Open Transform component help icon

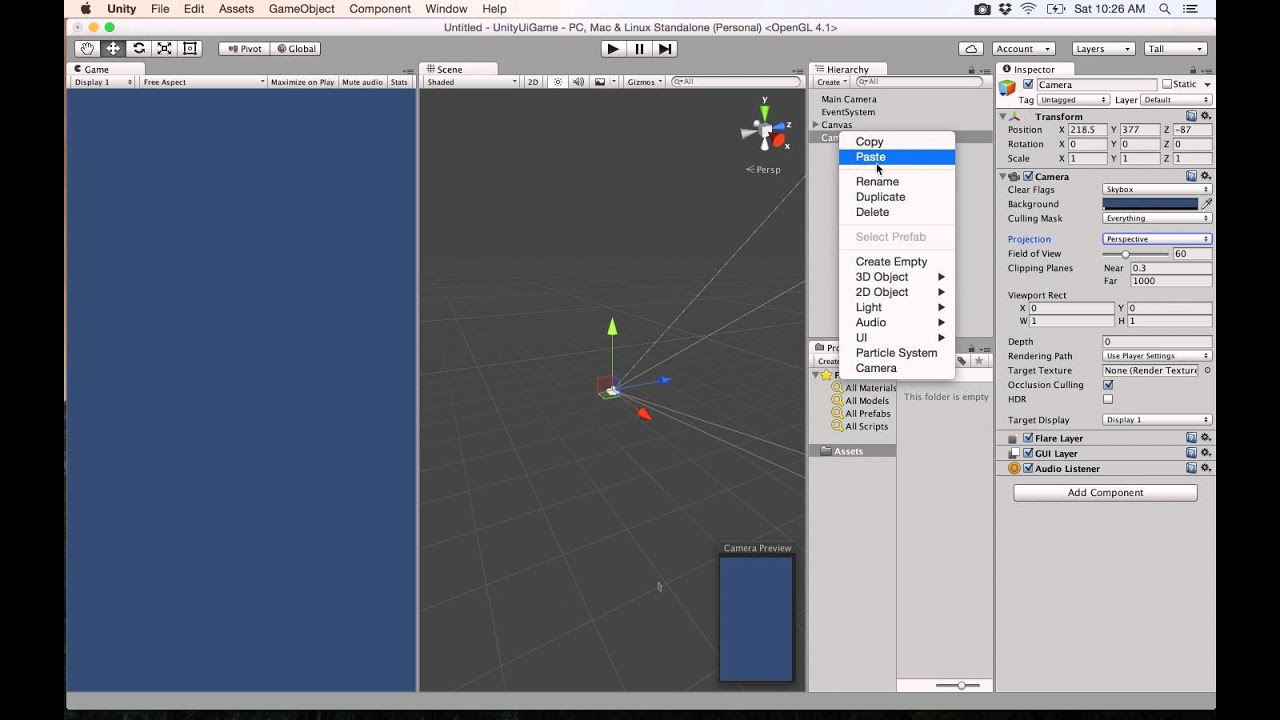(1191, 116)
